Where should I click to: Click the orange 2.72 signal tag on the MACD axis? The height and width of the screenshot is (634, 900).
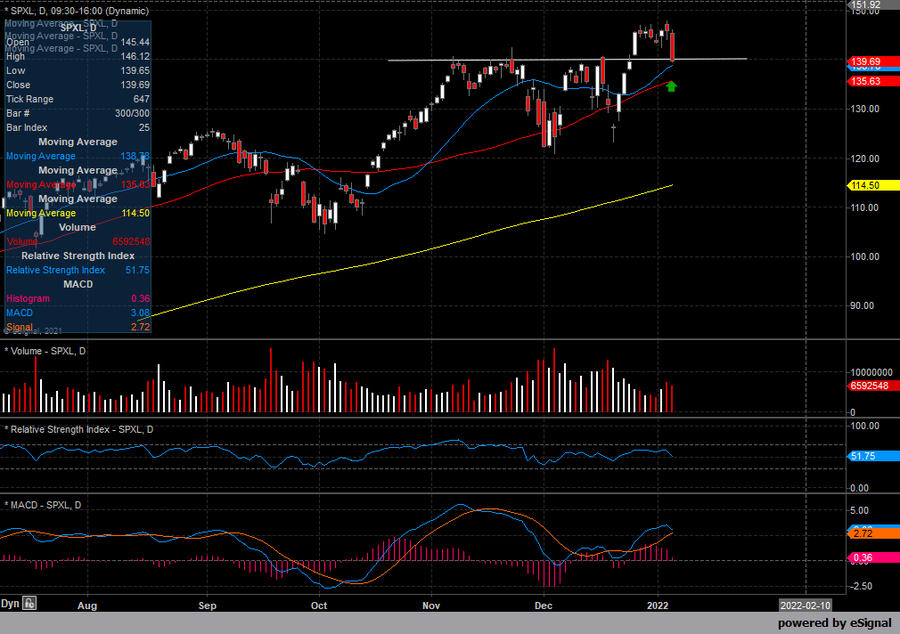[x=872, y=534]
